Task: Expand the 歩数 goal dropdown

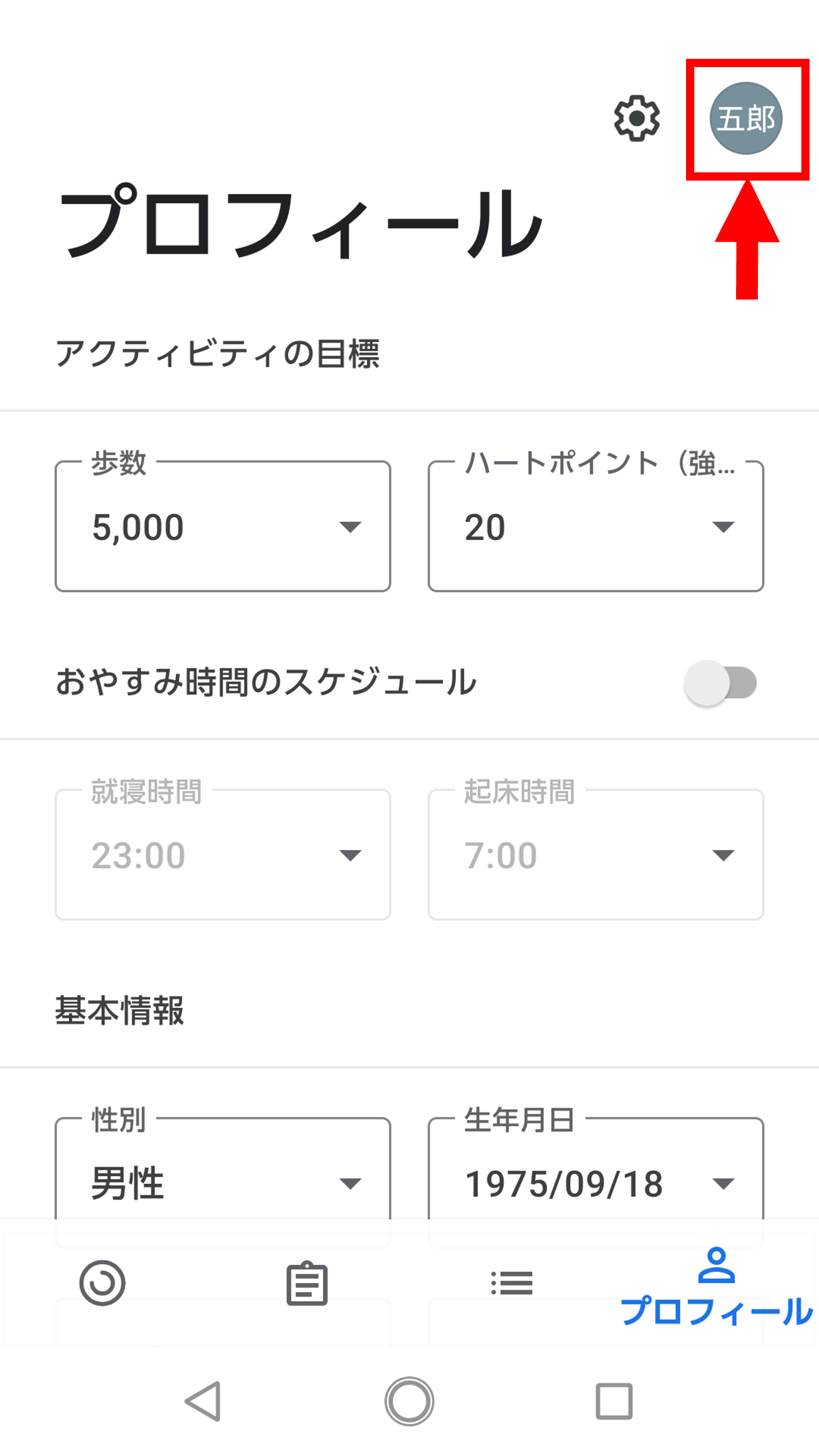Action: tap(222, 527)
